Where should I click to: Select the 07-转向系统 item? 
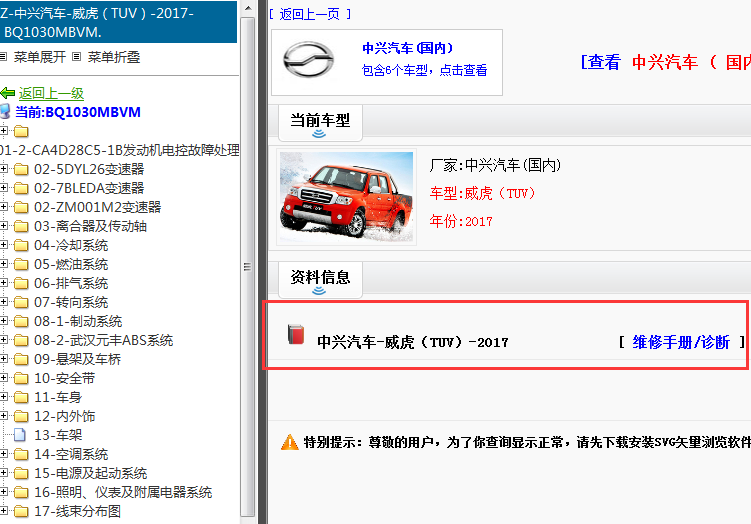(71, 302)
